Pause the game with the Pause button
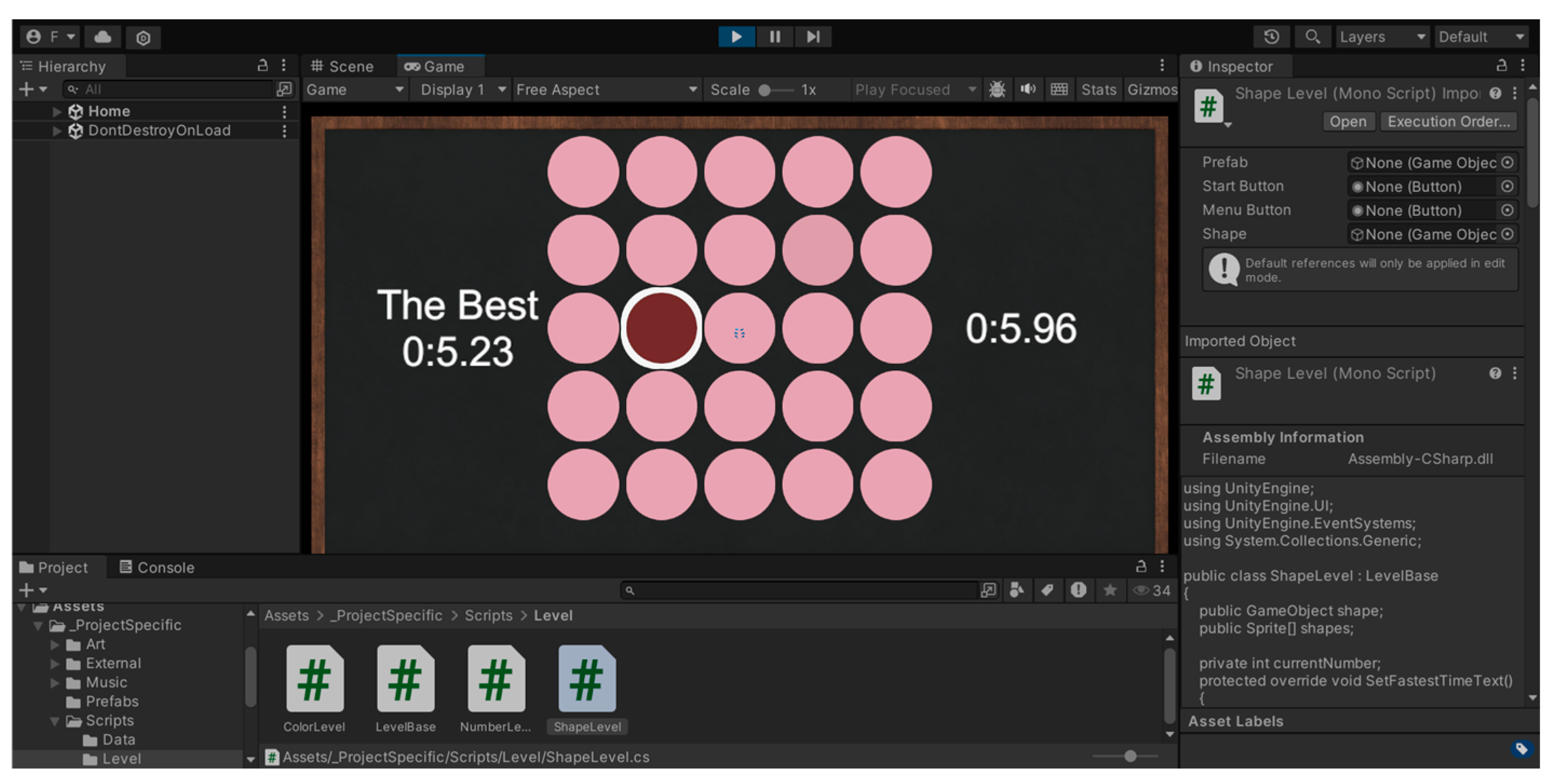Screen dimensions: 1552x784 (x=775, y=37)
